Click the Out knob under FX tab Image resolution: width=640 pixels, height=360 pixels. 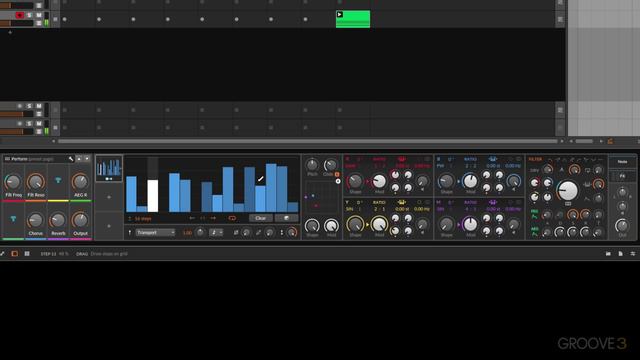click(622, 226)
